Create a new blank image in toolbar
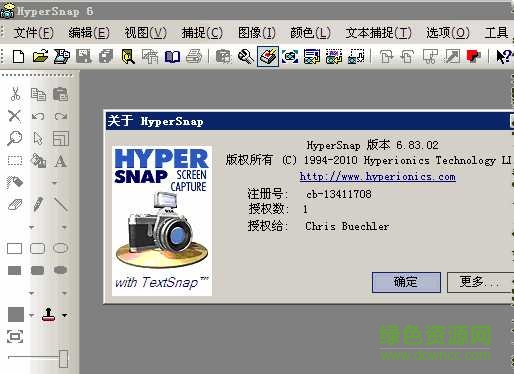 point(18,56)
